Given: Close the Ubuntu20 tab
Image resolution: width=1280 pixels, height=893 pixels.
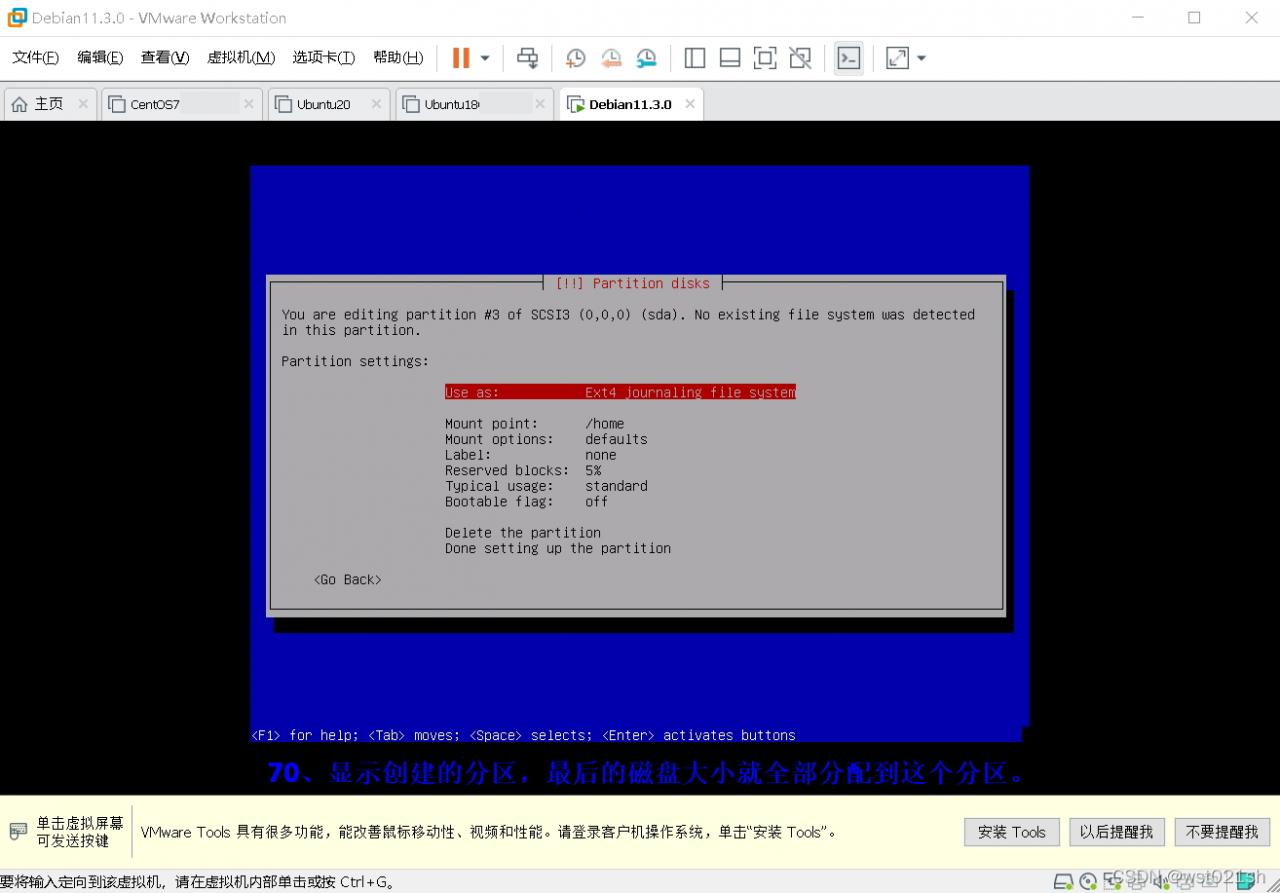Looking at the screenshot, I should [376, 104].
